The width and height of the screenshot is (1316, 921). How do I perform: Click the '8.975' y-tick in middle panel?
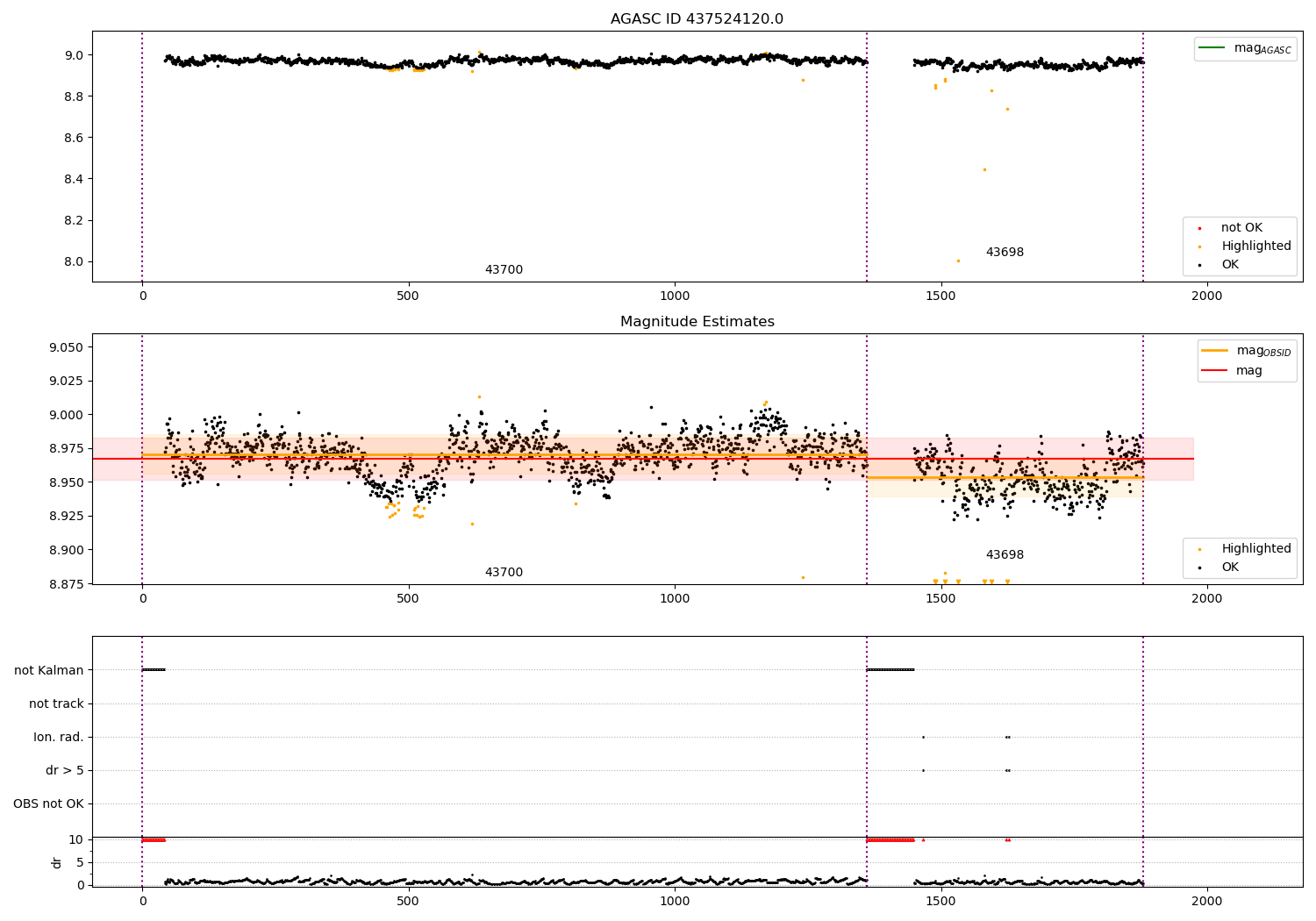[66, 449]
